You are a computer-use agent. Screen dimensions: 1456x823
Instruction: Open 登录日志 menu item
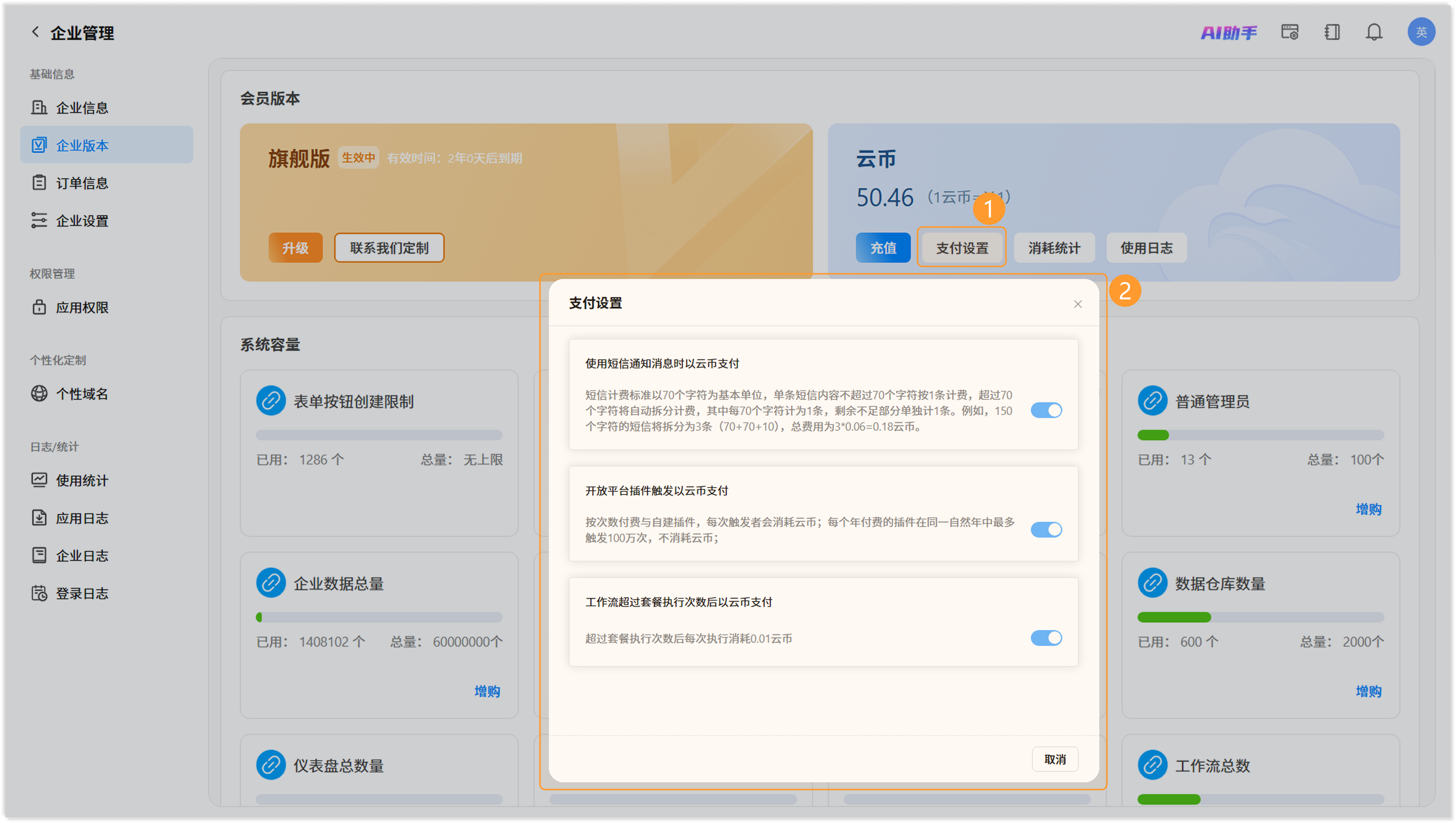click(x=106, y=593)
